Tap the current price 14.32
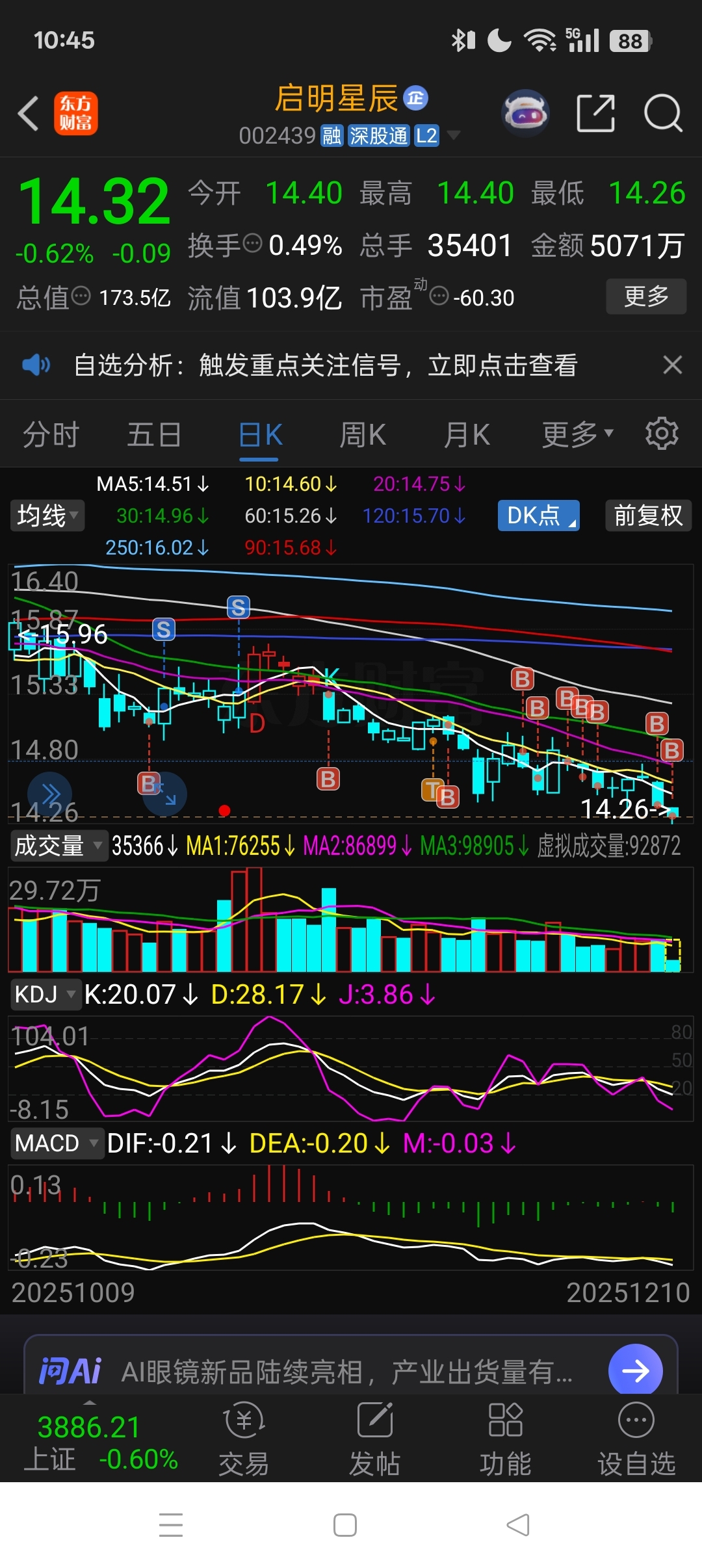 point(95,201)
